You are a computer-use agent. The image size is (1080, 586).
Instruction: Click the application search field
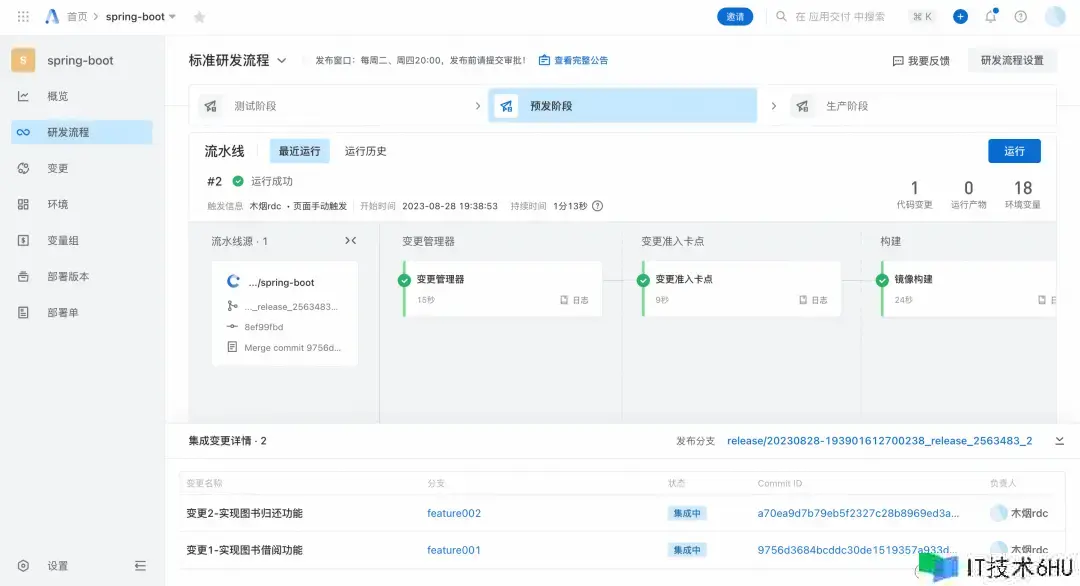pos(840,17)
